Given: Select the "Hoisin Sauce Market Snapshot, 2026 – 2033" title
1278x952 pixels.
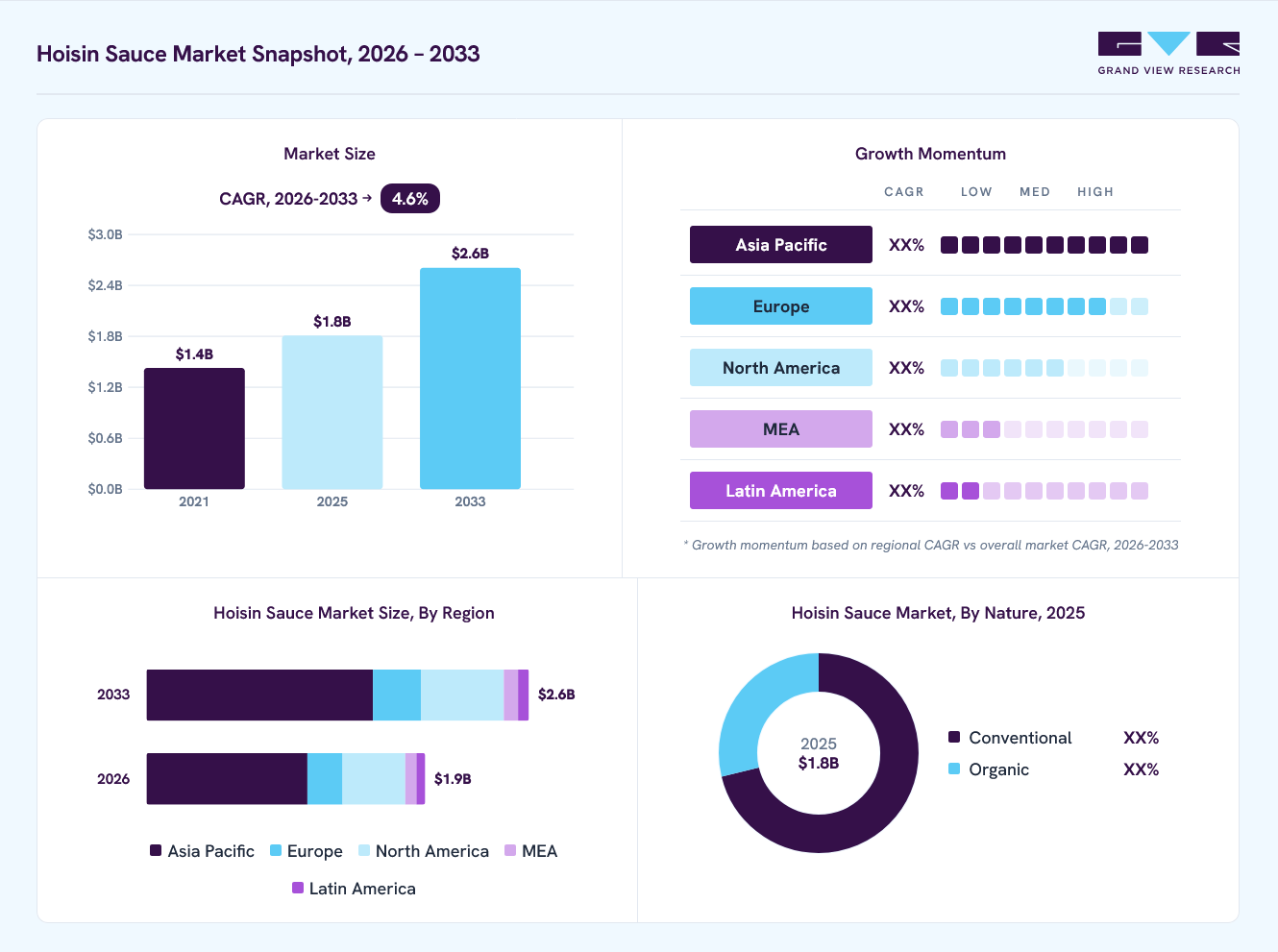Looking at the screenshot, I should point(258,54).
